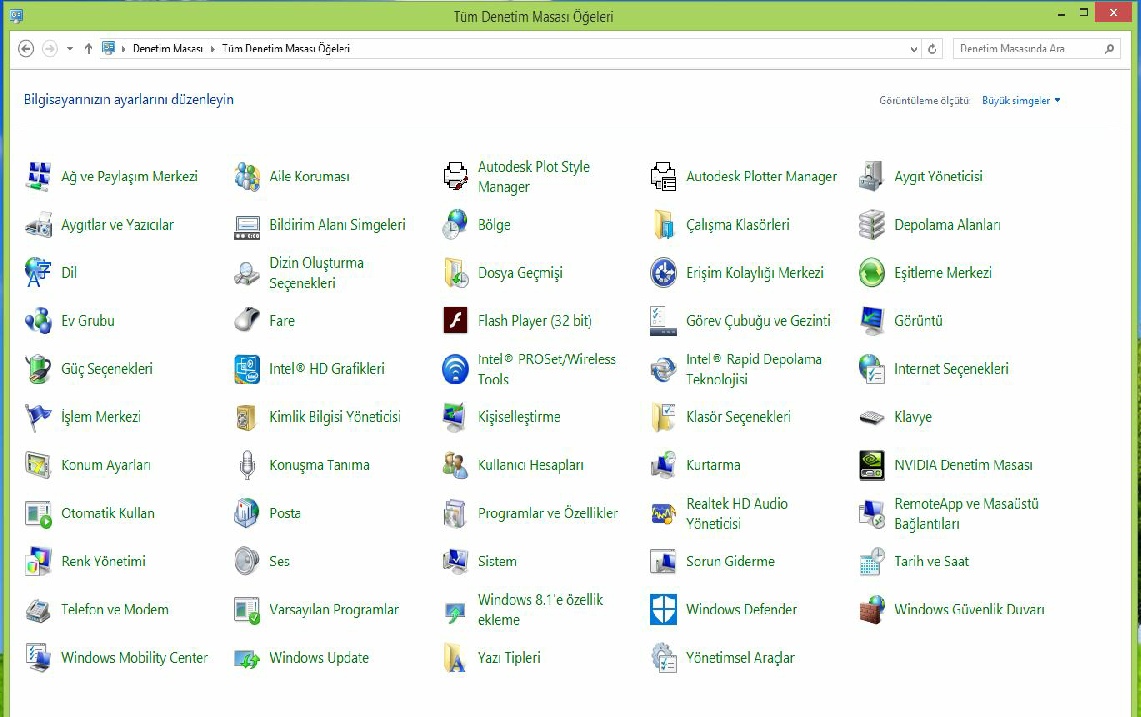
Task: Click the Forward navigation button
Action: click(49, 49)
